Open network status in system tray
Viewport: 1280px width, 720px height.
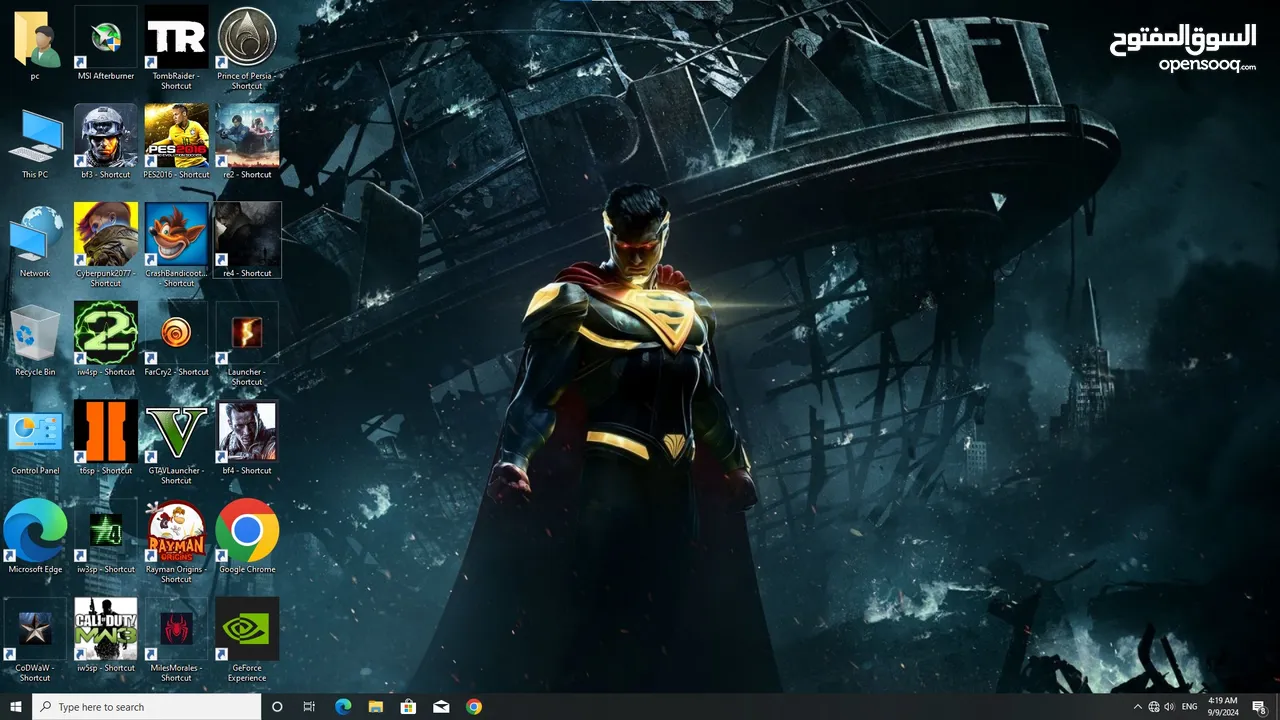(x=1154, y=707)
